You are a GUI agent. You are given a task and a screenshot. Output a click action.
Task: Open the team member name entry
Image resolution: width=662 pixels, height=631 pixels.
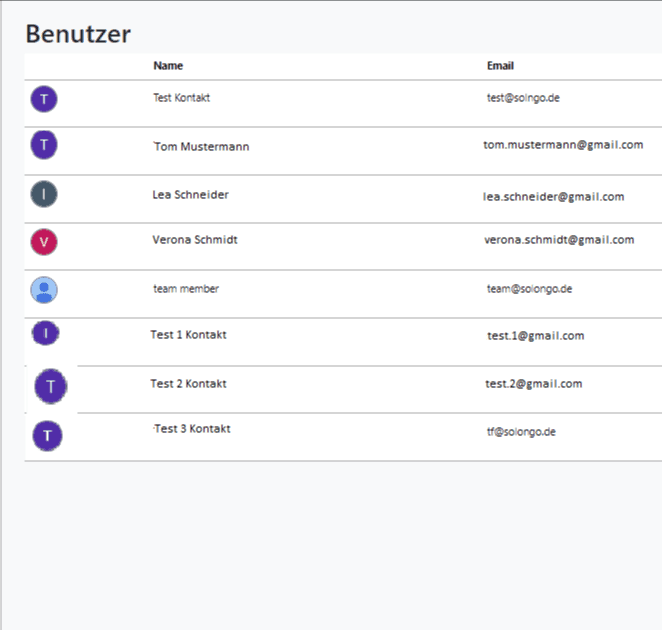186,289
